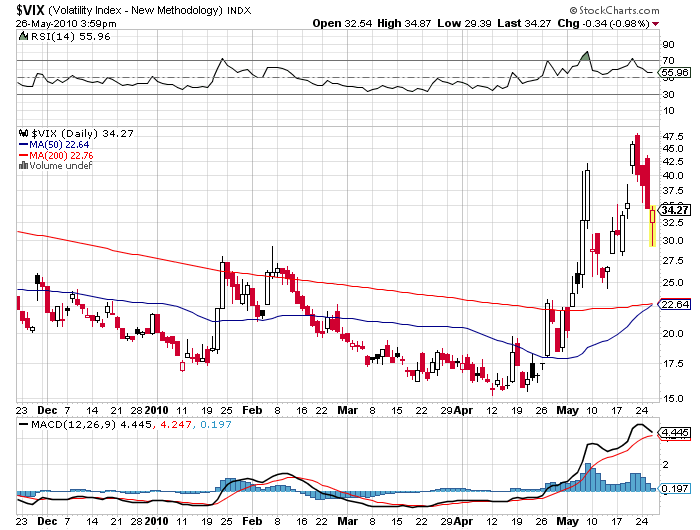Click the RSI(14) 55.96 legend label
Viewport: 700px width, 530px height.
click(71, 37)
